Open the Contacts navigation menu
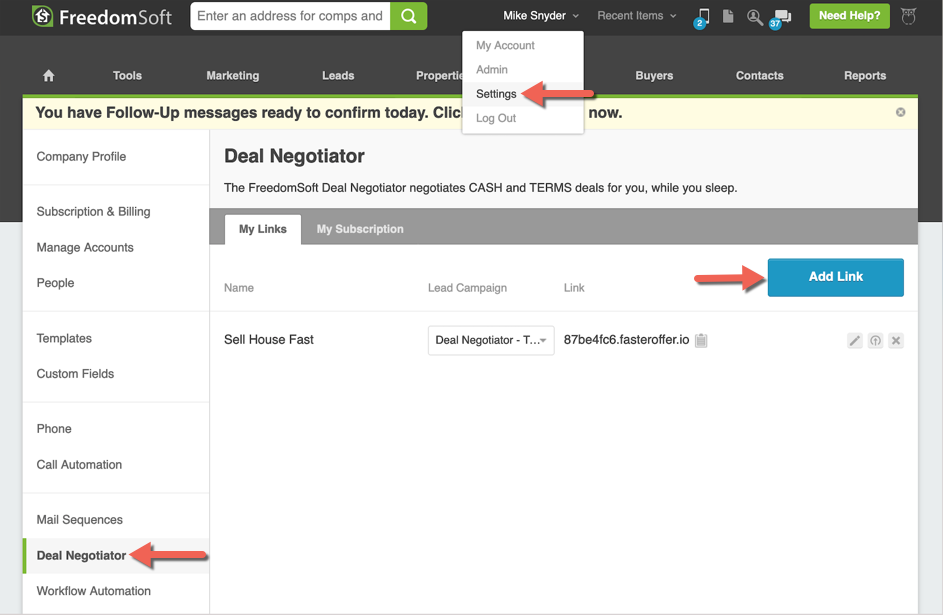Viewport: 943px width, 615px height. (x=760, y=75)
